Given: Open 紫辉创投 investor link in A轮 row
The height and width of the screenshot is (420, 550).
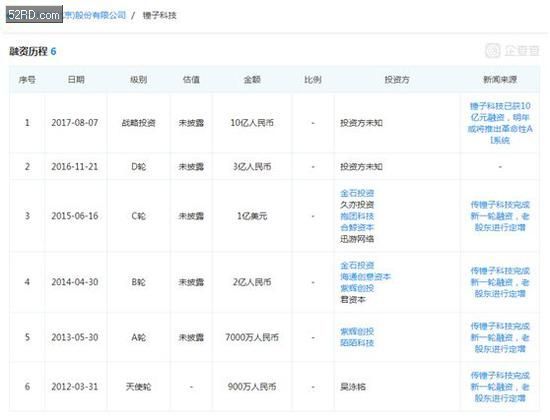Looking at the screenshot, I should (357, 332).
